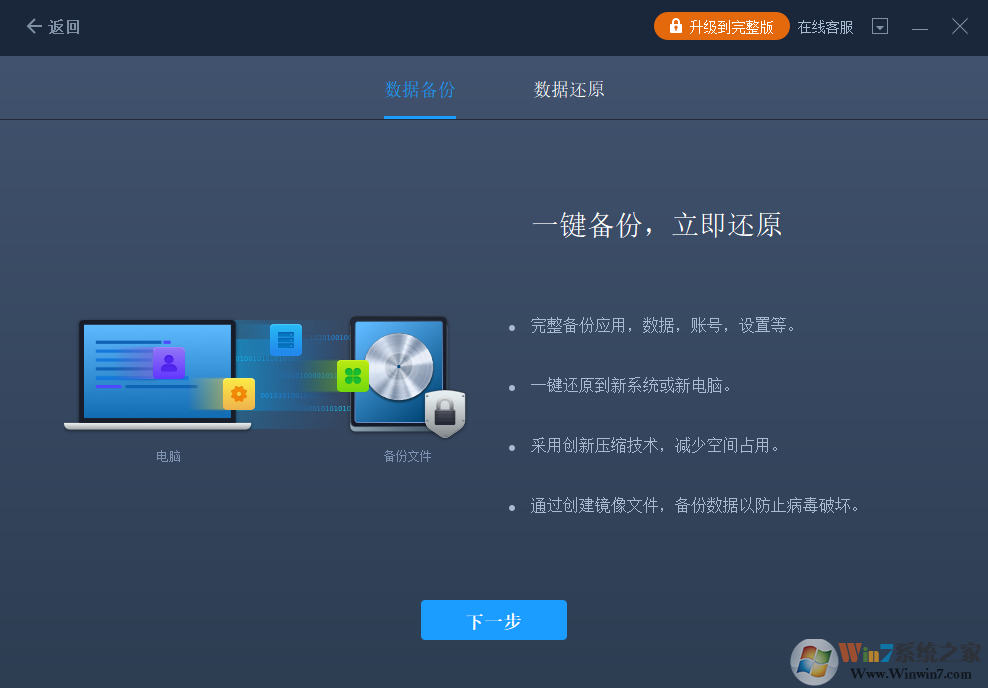Click the orange gear icon on the laptop
The height and width of the screenshot is (688, 988).
pyautogui.click(x=238, y=394)
